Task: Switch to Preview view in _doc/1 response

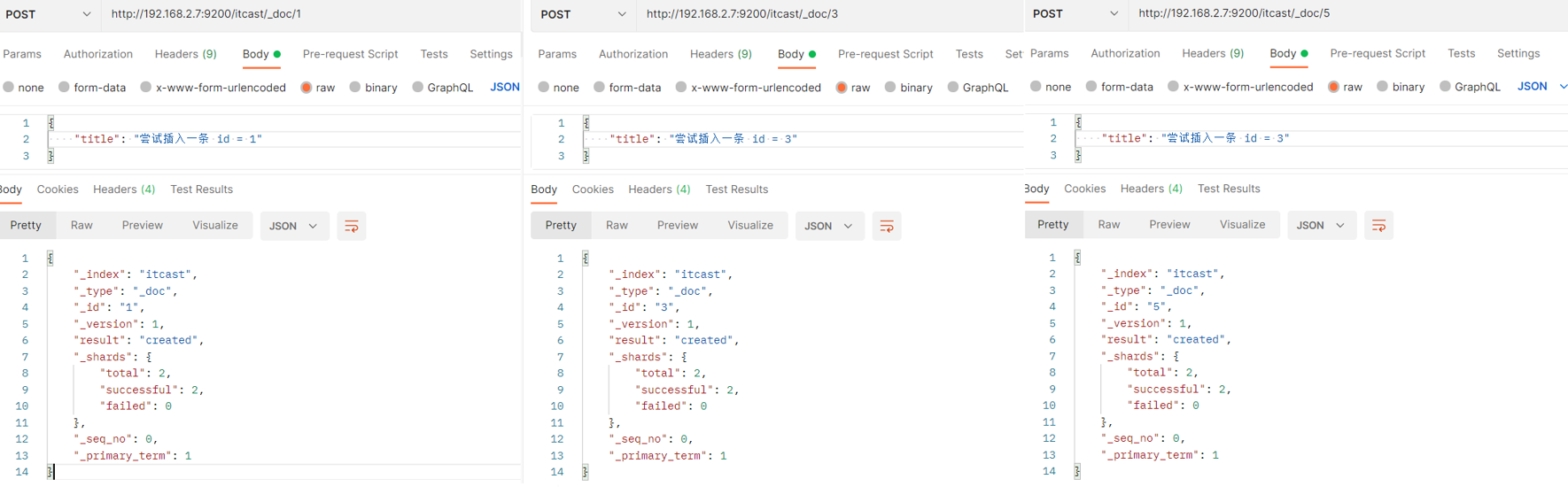Action: tap(143, 226)
